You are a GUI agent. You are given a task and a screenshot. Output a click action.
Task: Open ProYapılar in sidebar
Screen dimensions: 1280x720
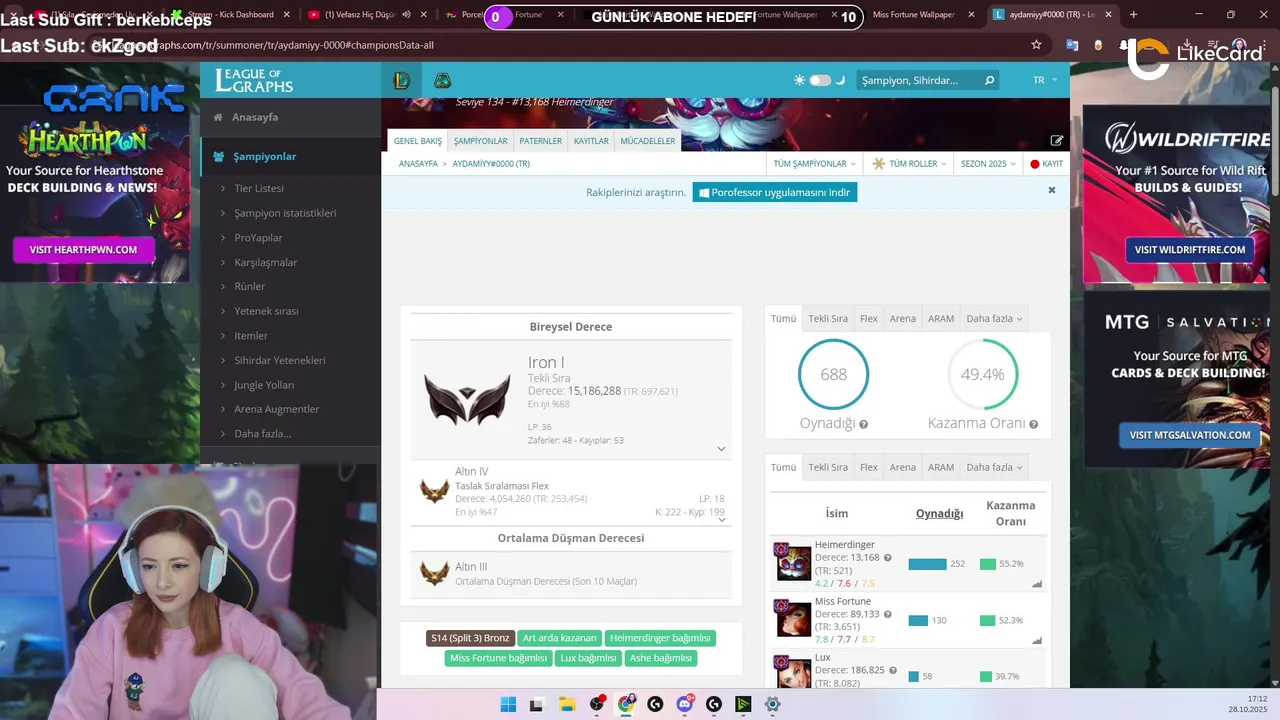pyautogui.click(x=258, y=238)
